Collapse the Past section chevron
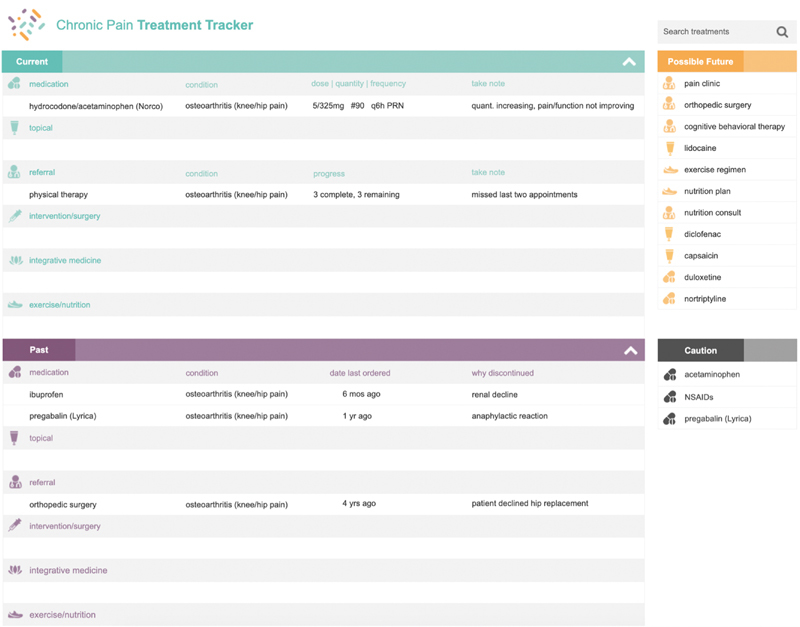The image size is (800, 627). 630,351
